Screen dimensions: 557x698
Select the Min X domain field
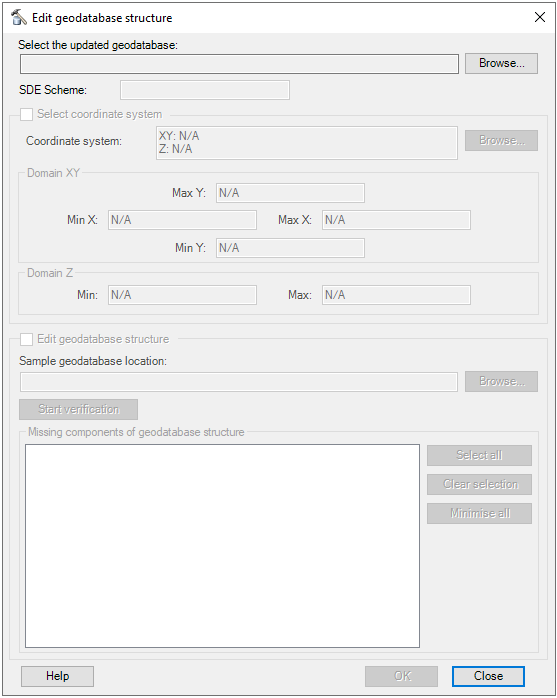click(182, 220)
